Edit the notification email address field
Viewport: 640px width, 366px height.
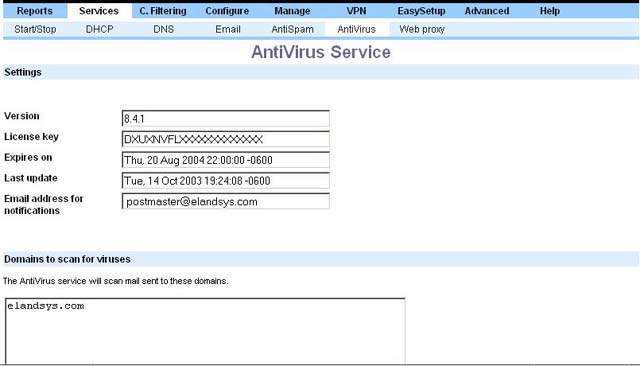pos(226,201)
